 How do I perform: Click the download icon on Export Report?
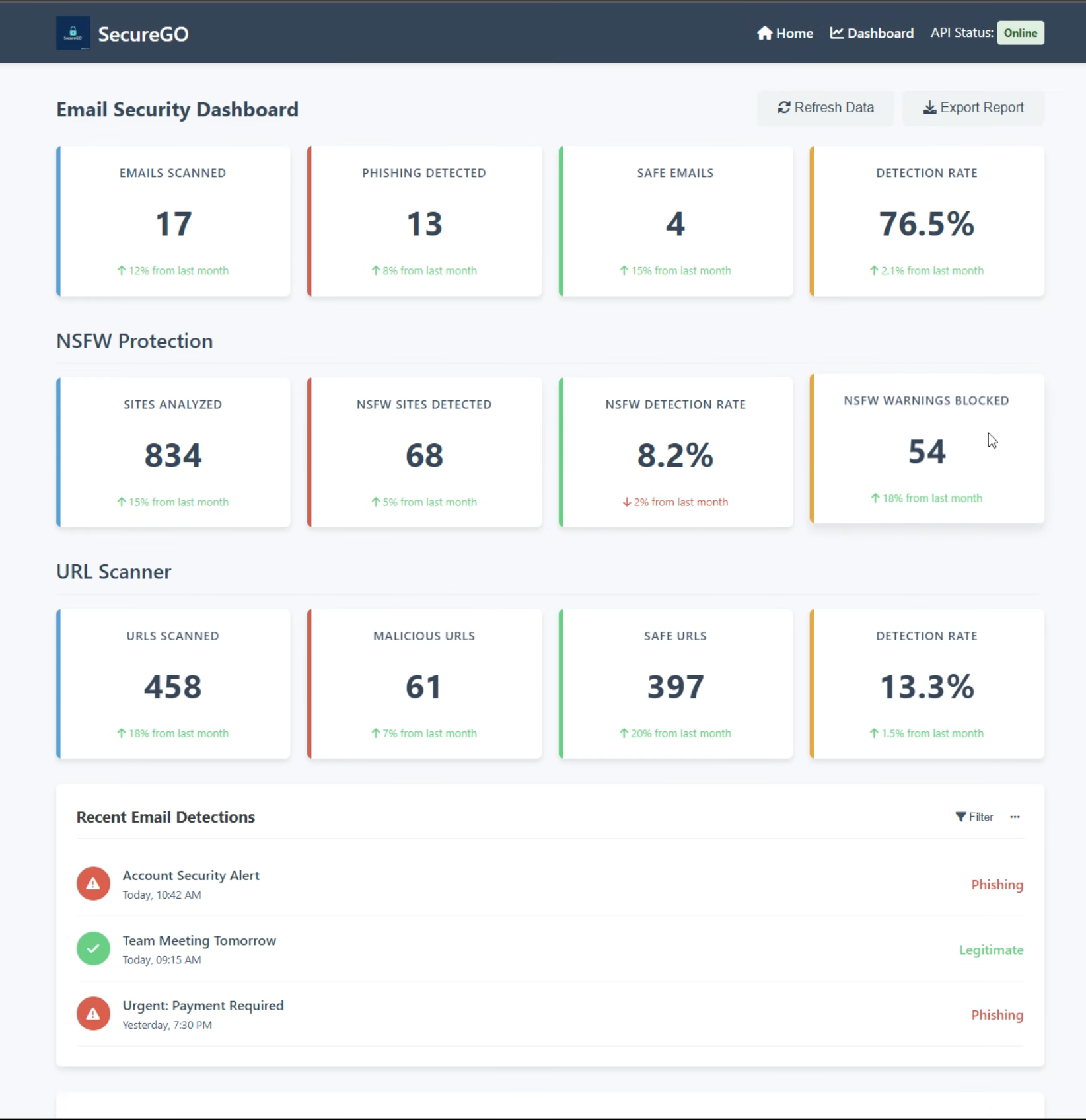tap(929, 108)
